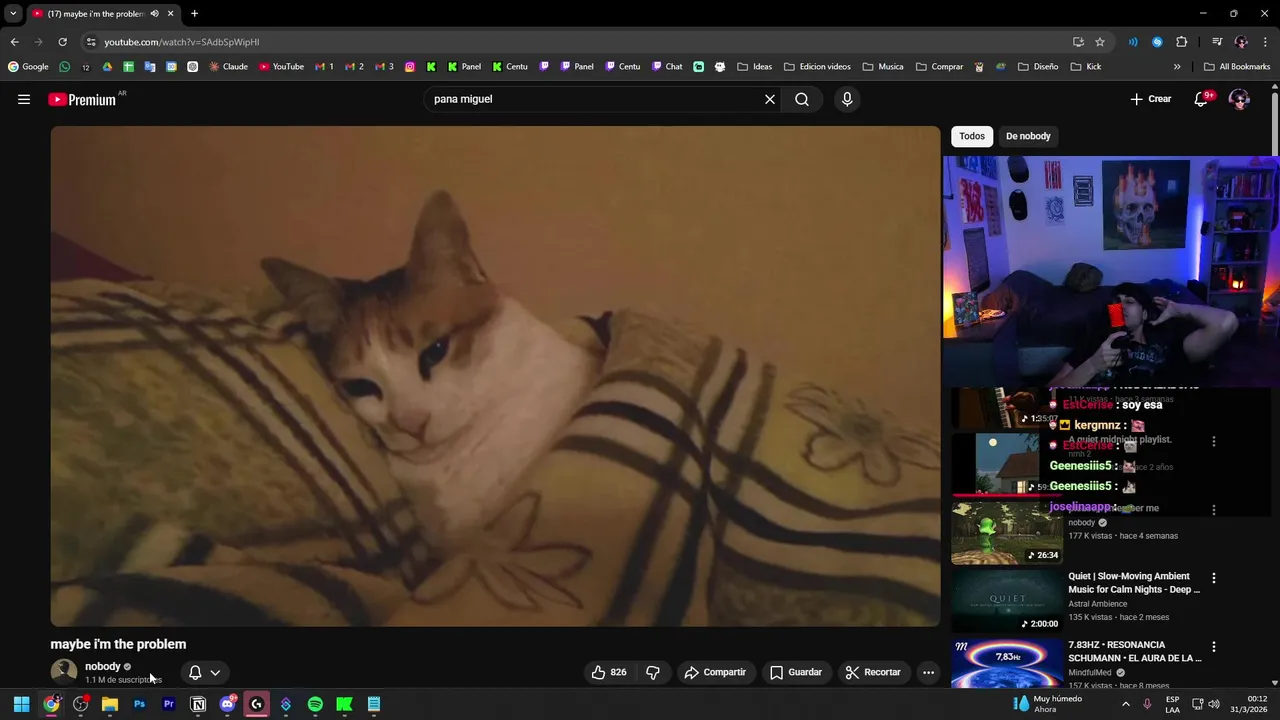Open the Ideas bookmarks folder

754,67
